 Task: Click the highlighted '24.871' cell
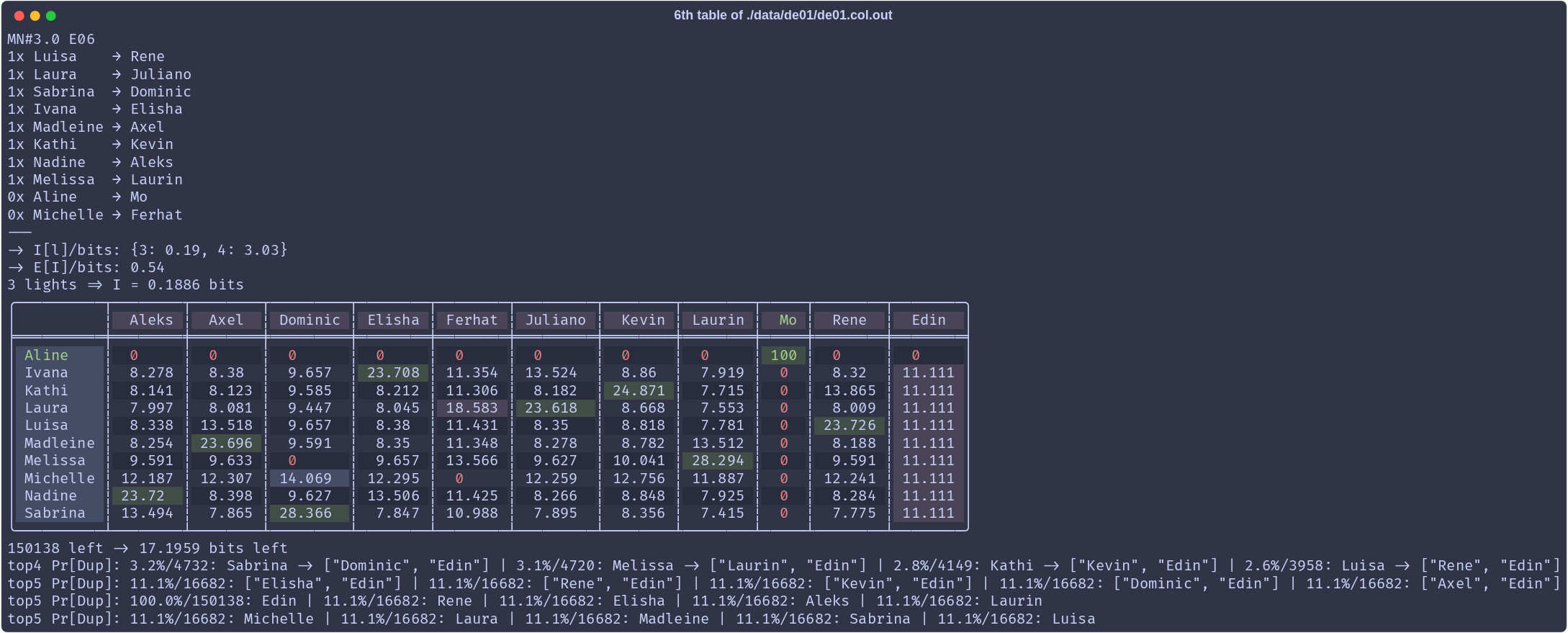pyautogui.click(x=639, y=390)
